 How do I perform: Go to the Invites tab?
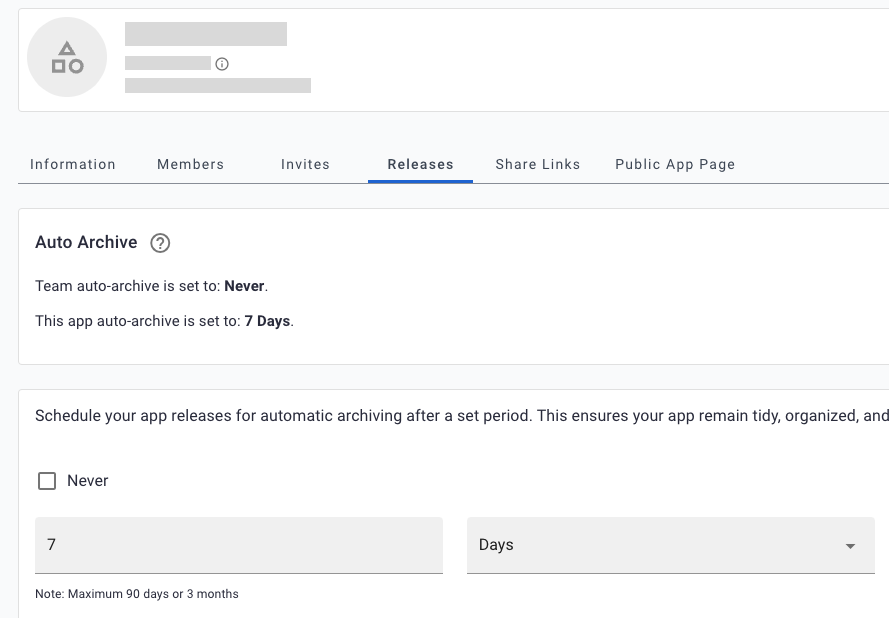(305, 164)
